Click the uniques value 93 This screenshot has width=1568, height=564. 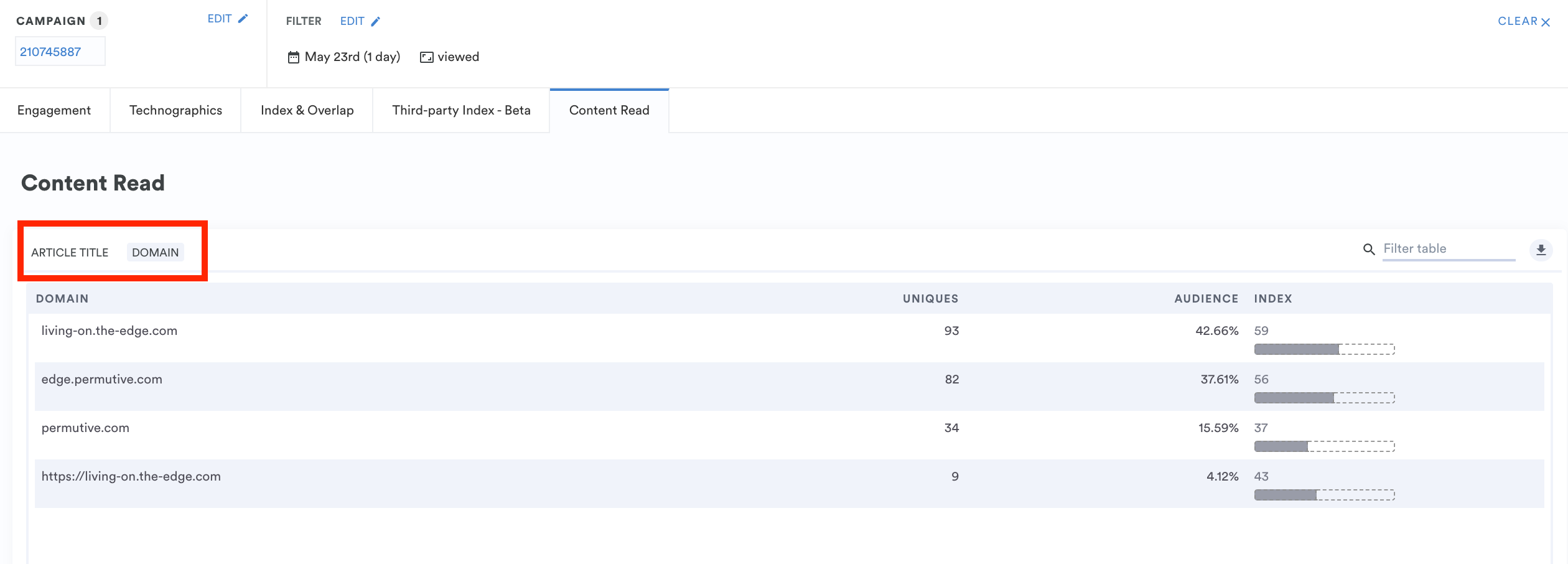951,331
